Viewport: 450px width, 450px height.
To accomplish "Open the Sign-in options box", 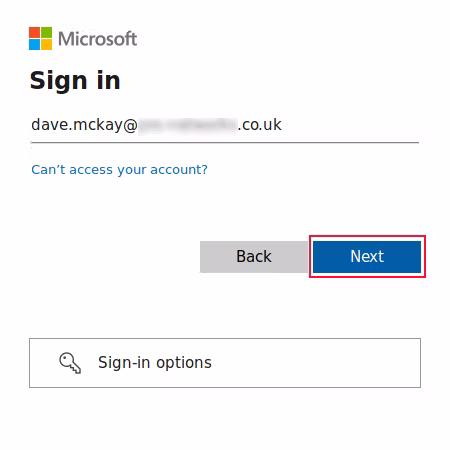I will pyautogui.click(x=225, y=363).
